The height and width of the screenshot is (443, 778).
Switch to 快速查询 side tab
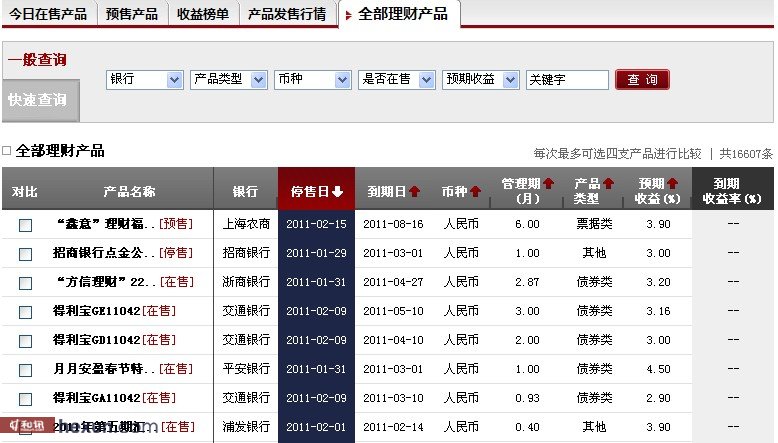point(41,100)
